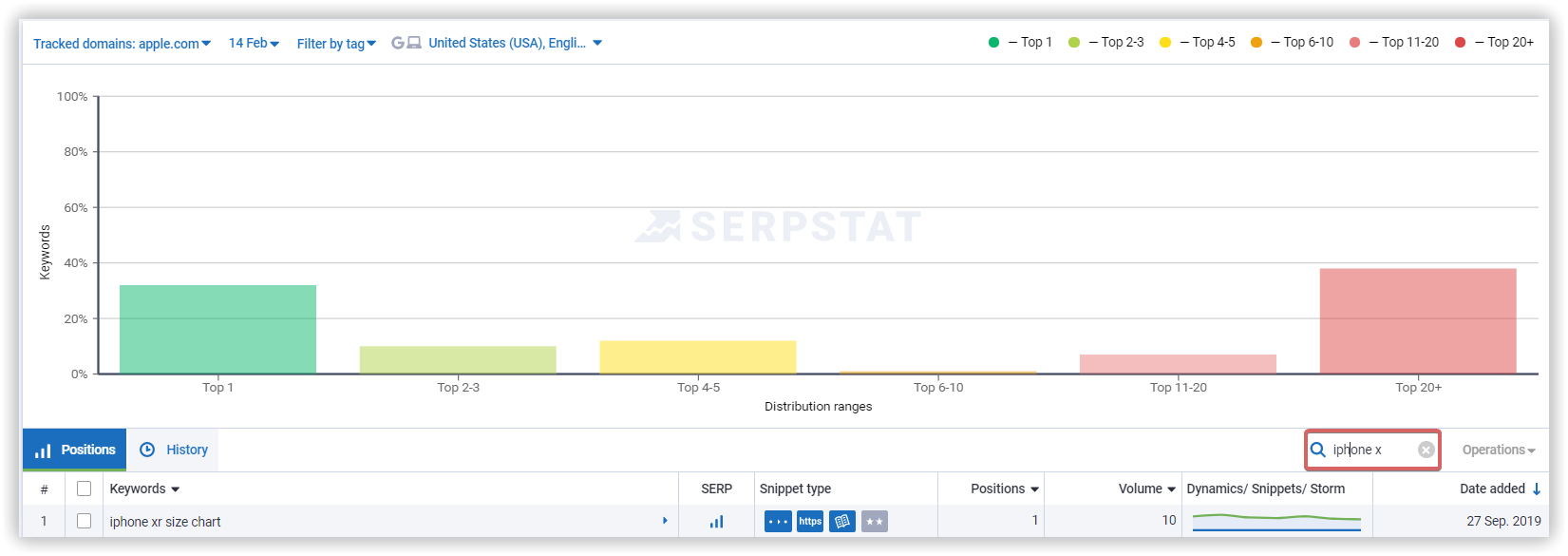Viewport: 1568px width, 556px height.
Task: Click the History clock icon
Action: click(x=147, y=450)
